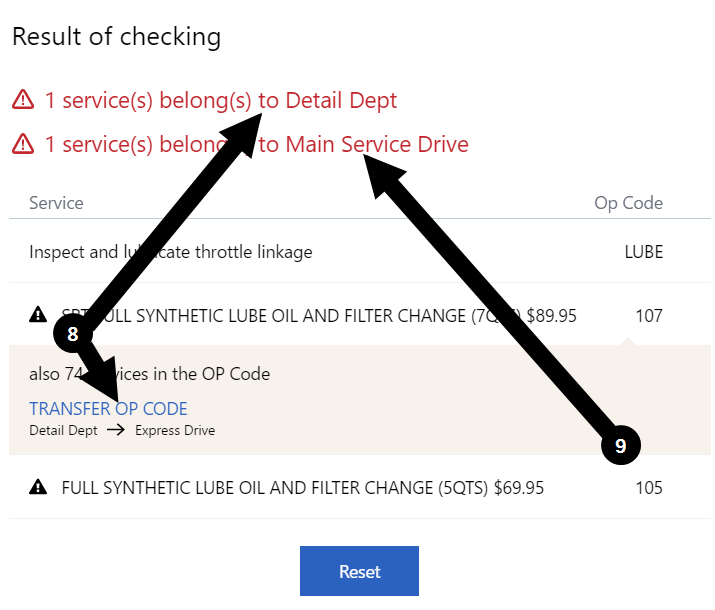
Task: Click the Service column header
Action: click(x=56, y=203)
